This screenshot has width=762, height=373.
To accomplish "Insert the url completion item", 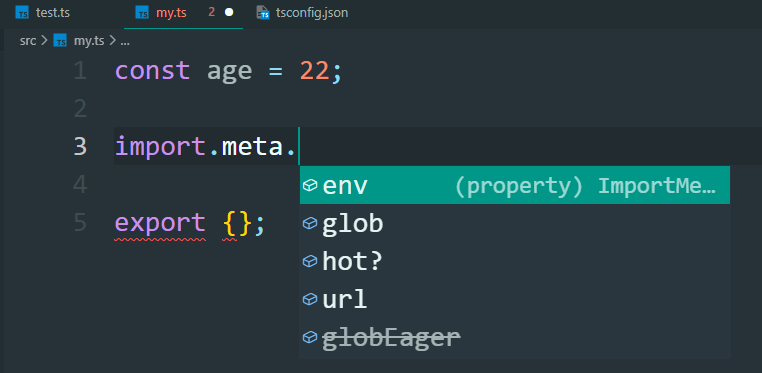I will tap(515, 299).
